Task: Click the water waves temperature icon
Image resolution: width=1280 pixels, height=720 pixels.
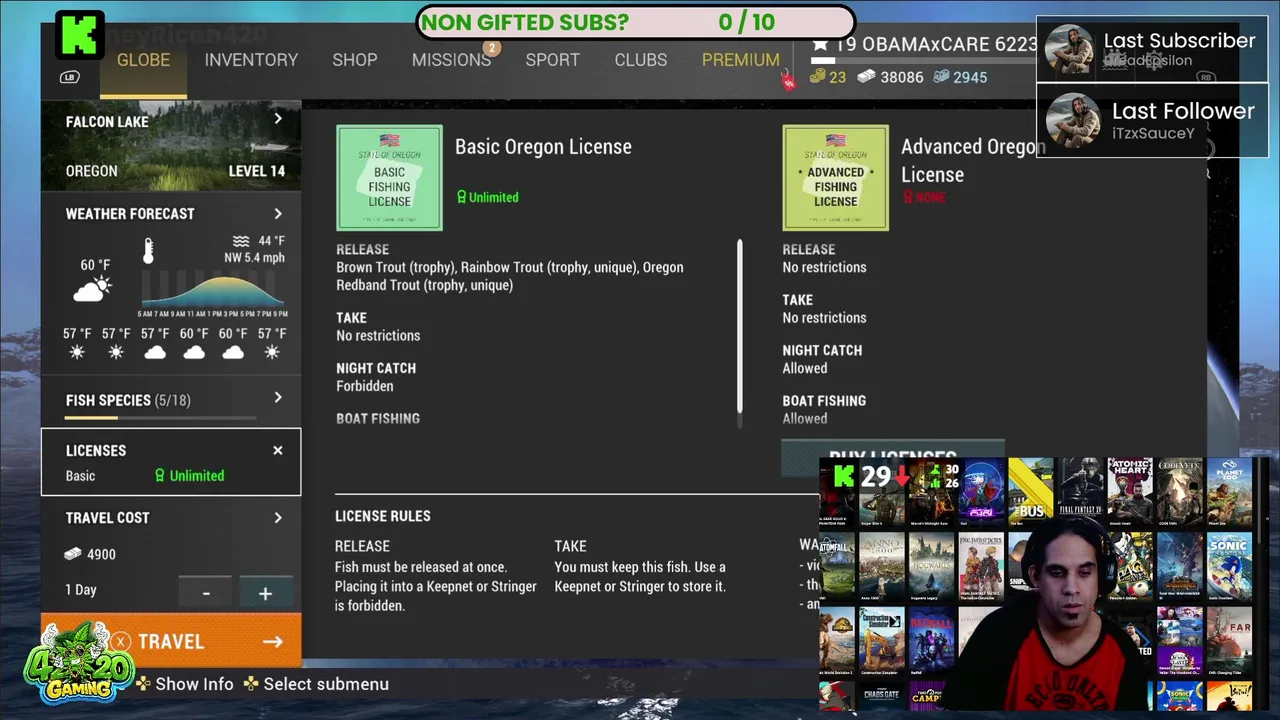Action: click(x=240, y=241)
